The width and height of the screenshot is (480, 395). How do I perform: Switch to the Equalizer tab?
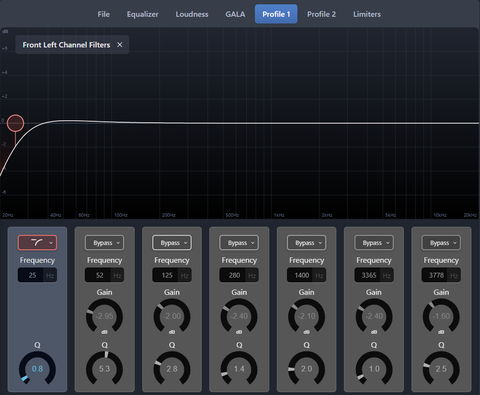click(x=142, y=14)
